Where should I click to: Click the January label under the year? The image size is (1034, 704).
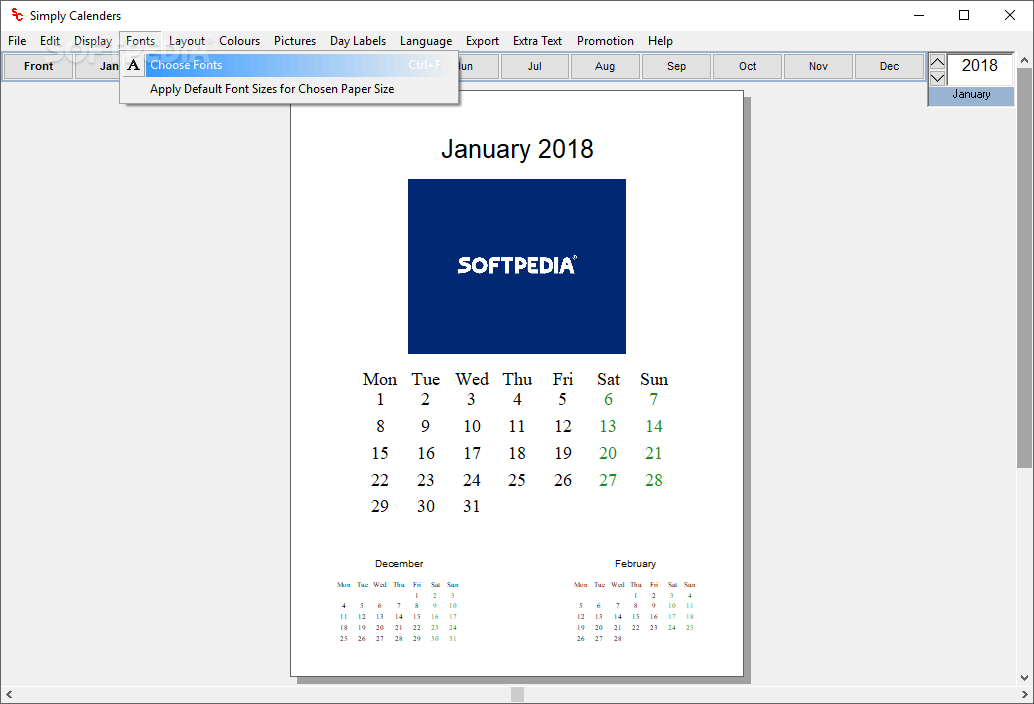click(971, 94)
